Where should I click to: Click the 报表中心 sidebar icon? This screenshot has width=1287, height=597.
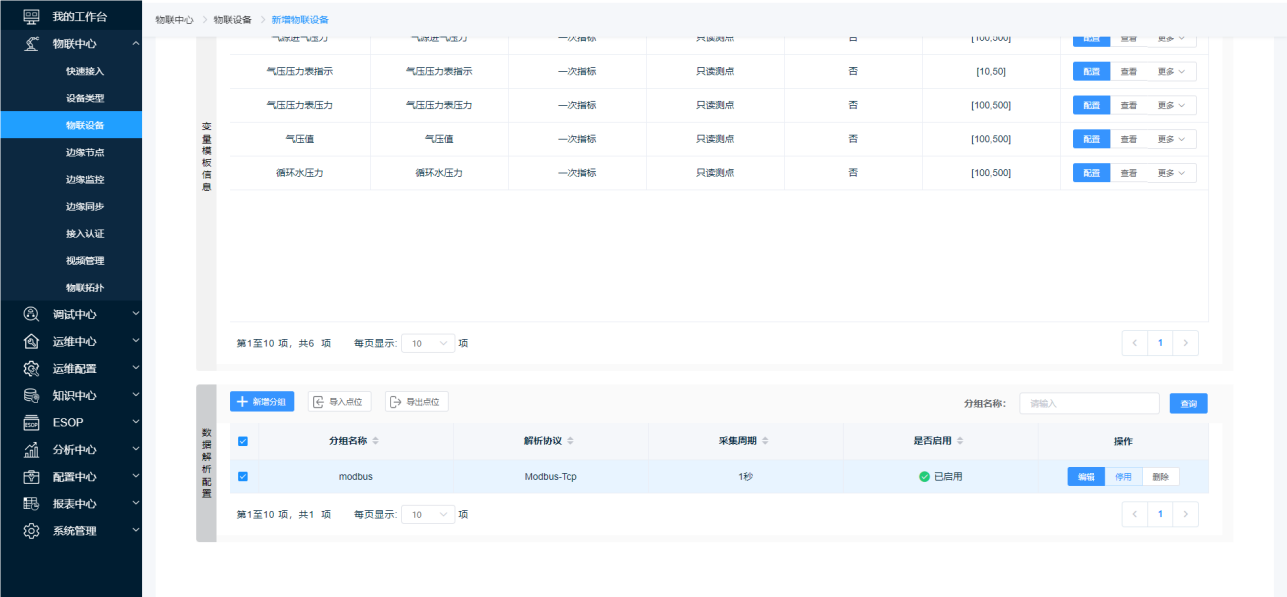(31, 504)
